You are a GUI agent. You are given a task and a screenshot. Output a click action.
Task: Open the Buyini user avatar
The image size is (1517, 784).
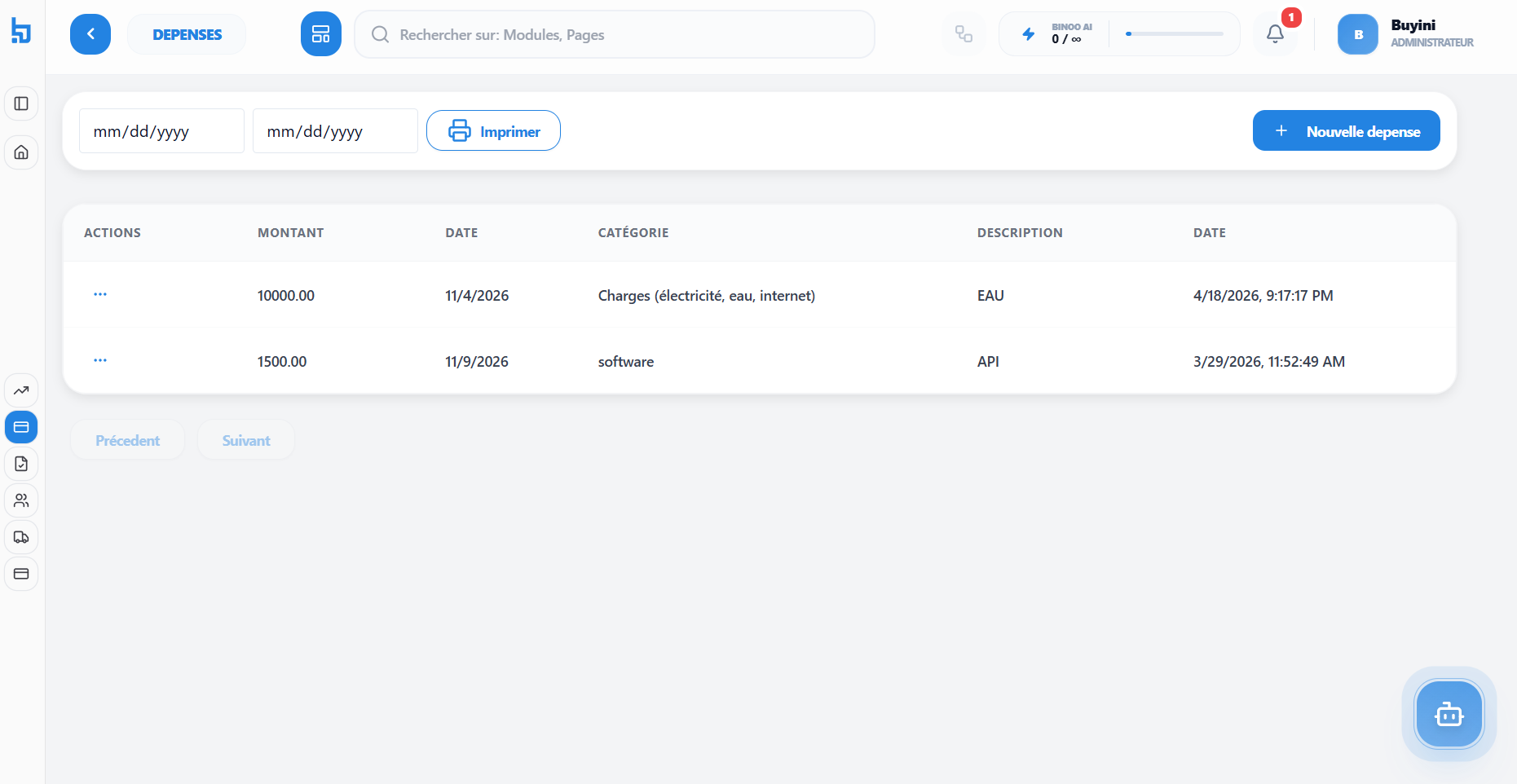click(1358, 34)
